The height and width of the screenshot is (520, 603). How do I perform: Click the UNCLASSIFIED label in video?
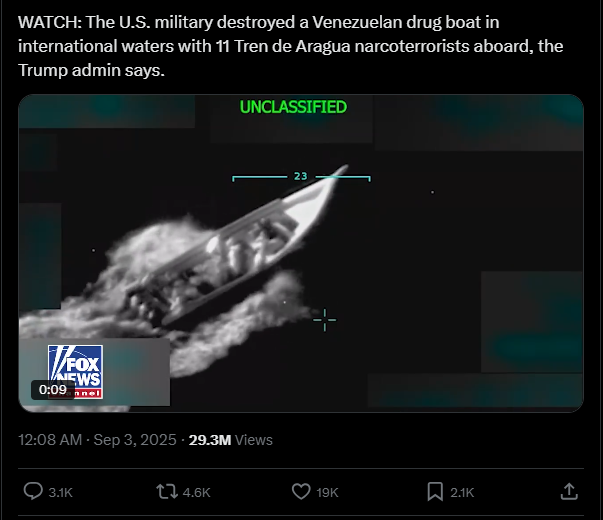[x=293, y=107]
